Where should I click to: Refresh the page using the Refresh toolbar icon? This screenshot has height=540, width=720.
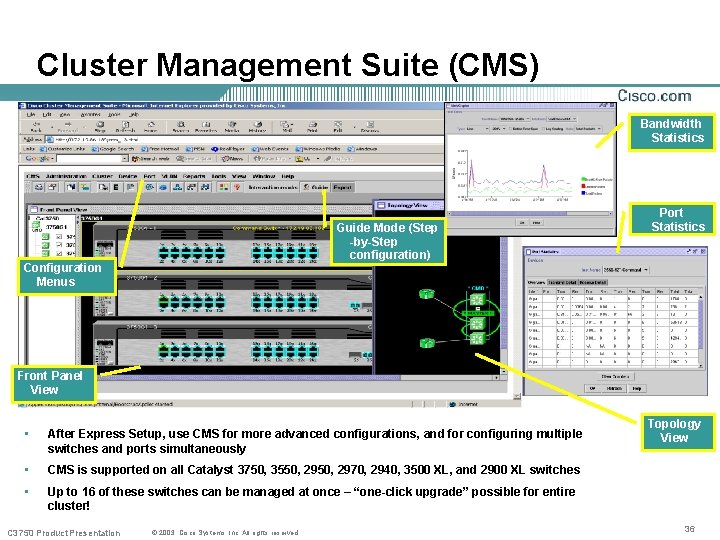[125, 127]
